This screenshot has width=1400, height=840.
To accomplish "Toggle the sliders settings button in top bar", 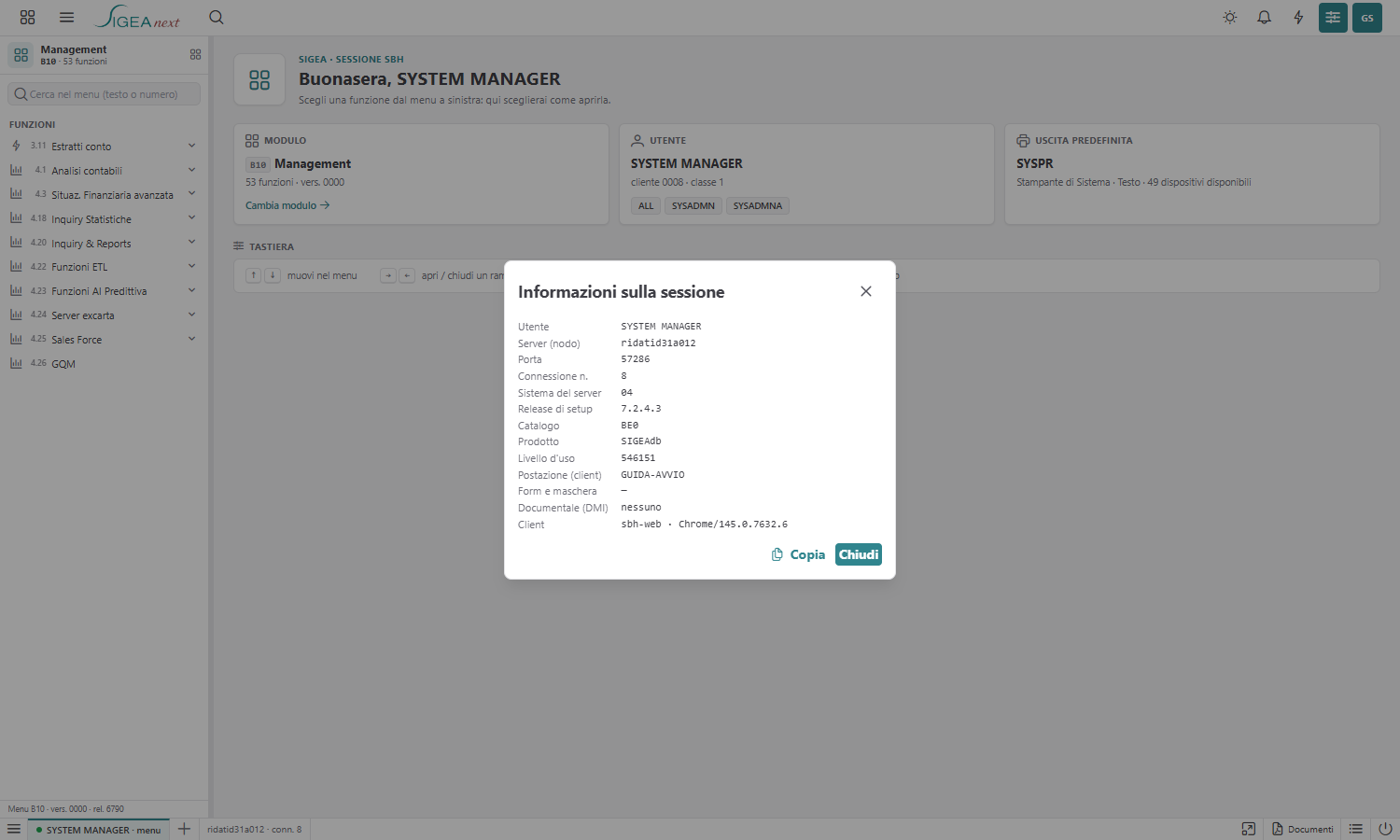I will pyautogui.click(x=1333, y=18).
